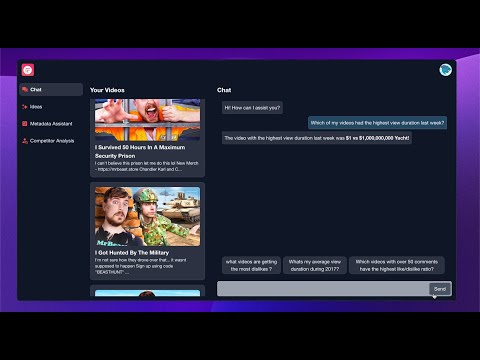Go to the Ideas section
Viewport: 480px width, 360px height.
click(36, 107)
